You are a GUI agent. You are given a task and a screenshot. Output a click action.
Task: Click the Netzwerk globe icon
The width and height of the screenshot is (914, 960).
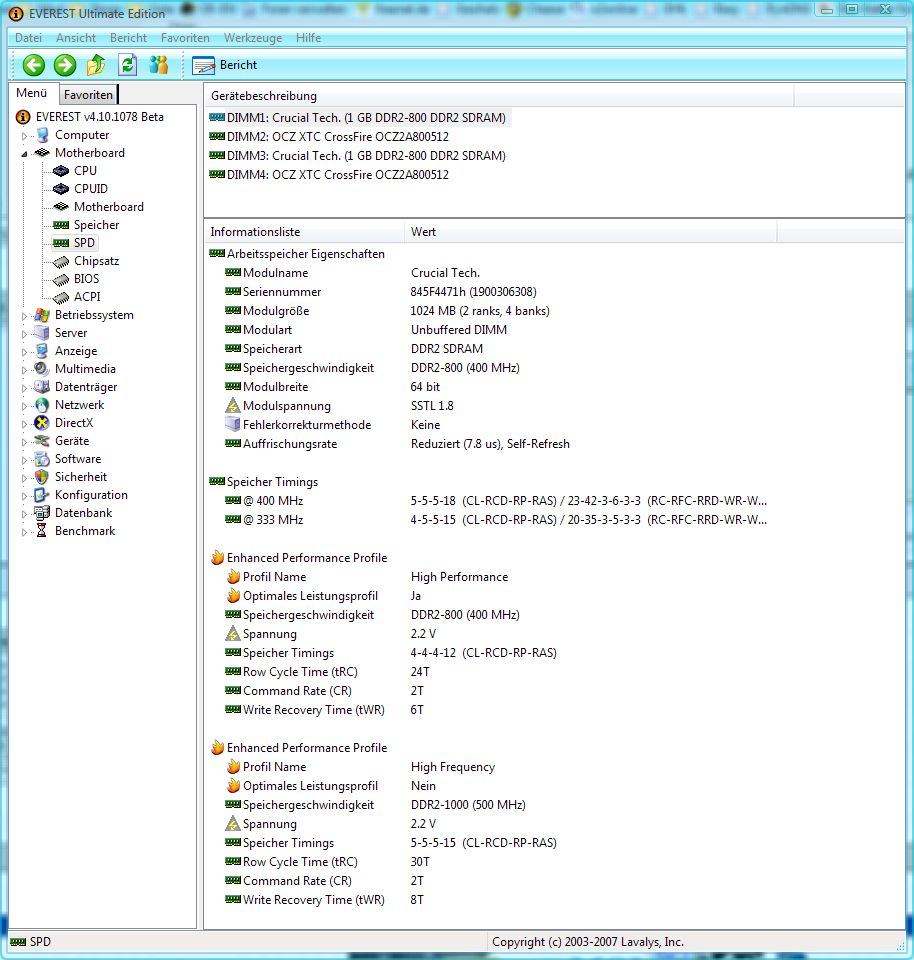(x=42, y=405)
